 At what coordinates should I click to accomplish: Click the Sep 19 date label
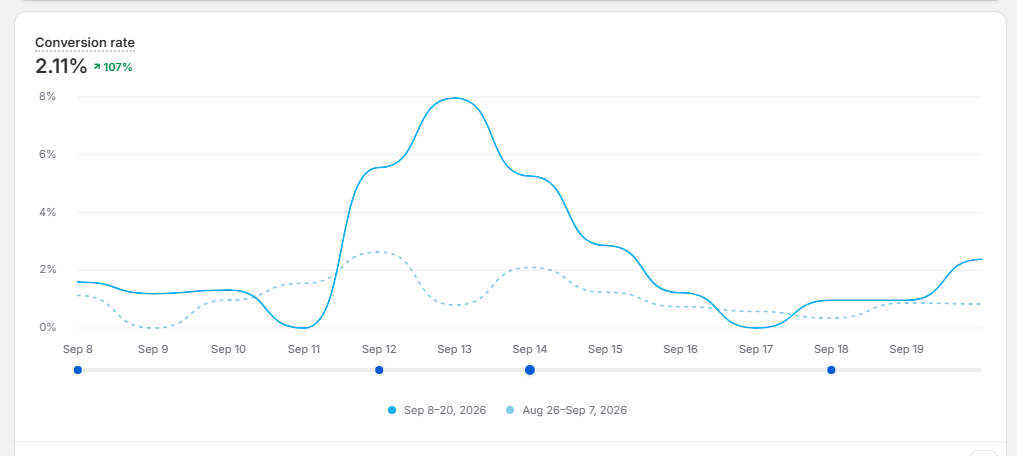pos(906,349)
